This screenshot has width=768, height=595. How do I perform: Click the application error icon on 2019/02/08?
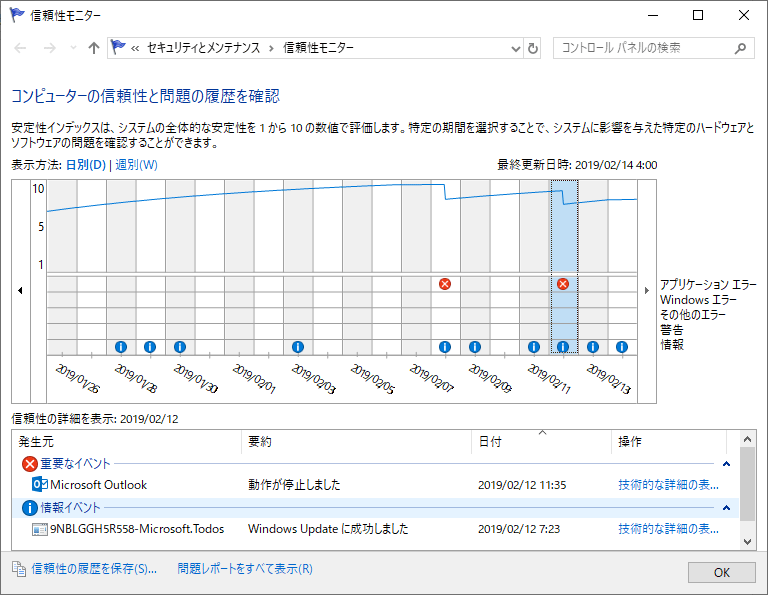click(x=445, y=284)
